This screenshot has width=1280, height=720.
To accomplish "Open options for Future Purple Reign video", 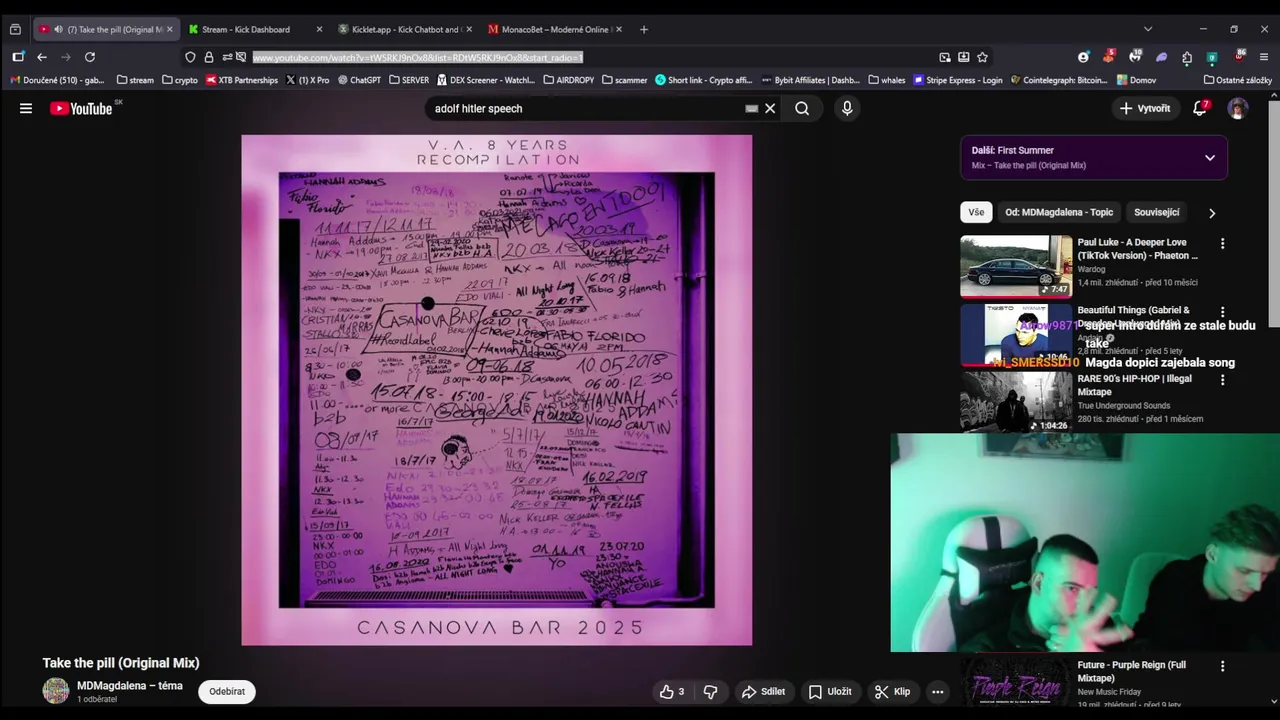I will click(x=1222, y=666).
